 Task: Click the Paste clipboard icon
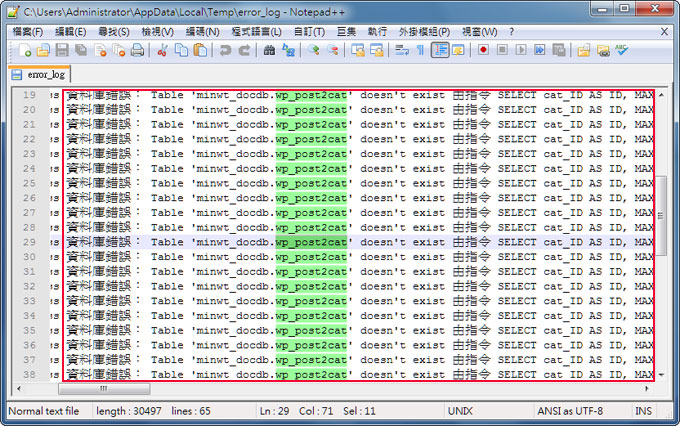(x=200, y=50)
